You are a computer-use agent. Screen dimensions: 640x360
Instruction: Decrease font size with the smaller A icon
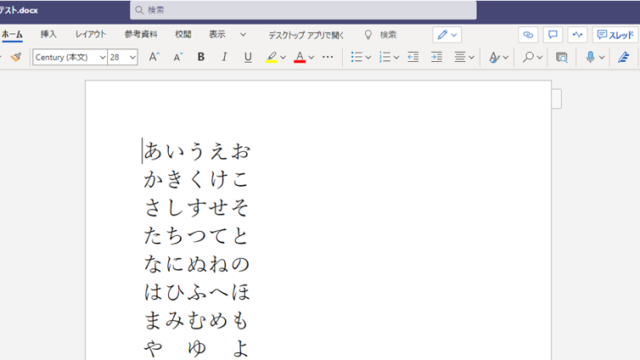coord(178,57)
